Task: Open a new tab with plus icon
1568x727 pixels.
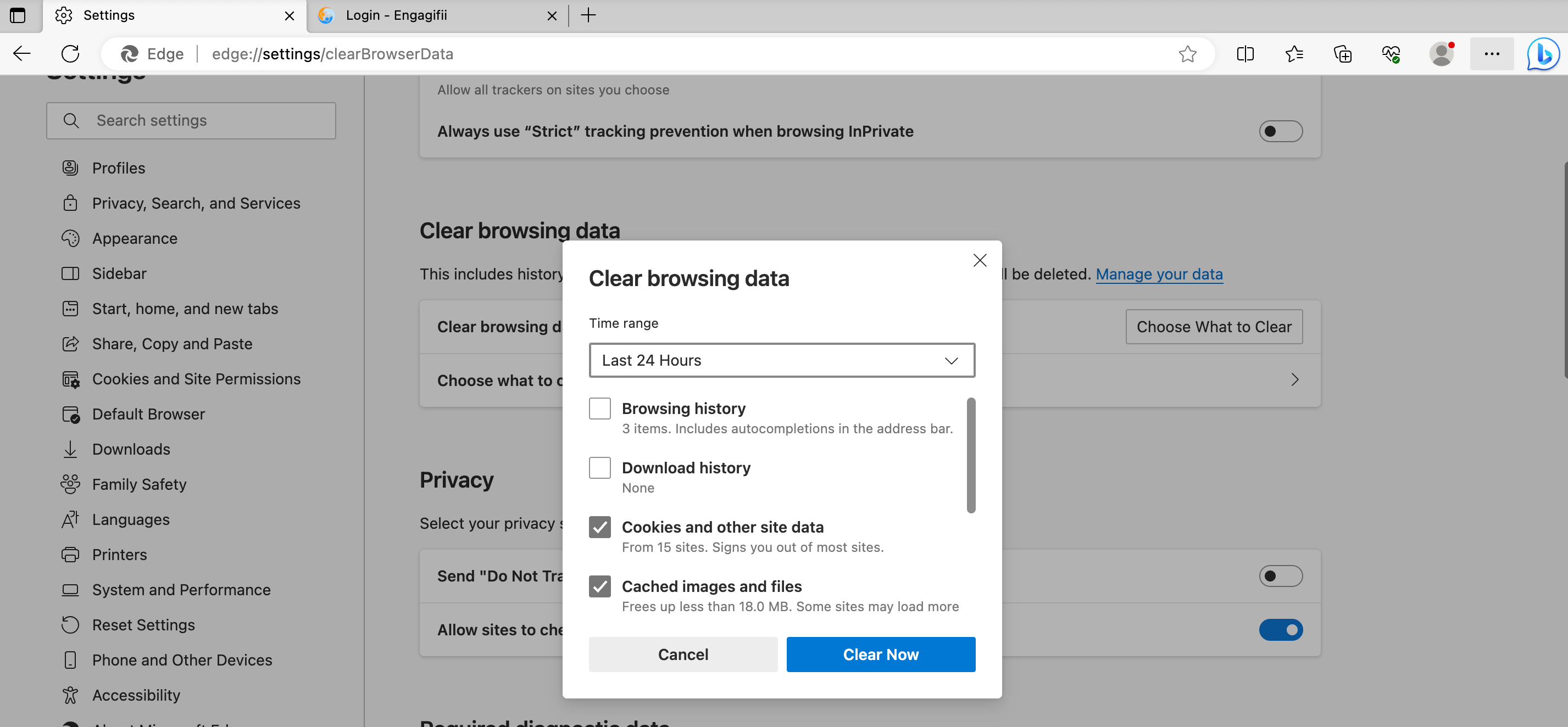Action: pyautogui.click(x=588, y=15)
